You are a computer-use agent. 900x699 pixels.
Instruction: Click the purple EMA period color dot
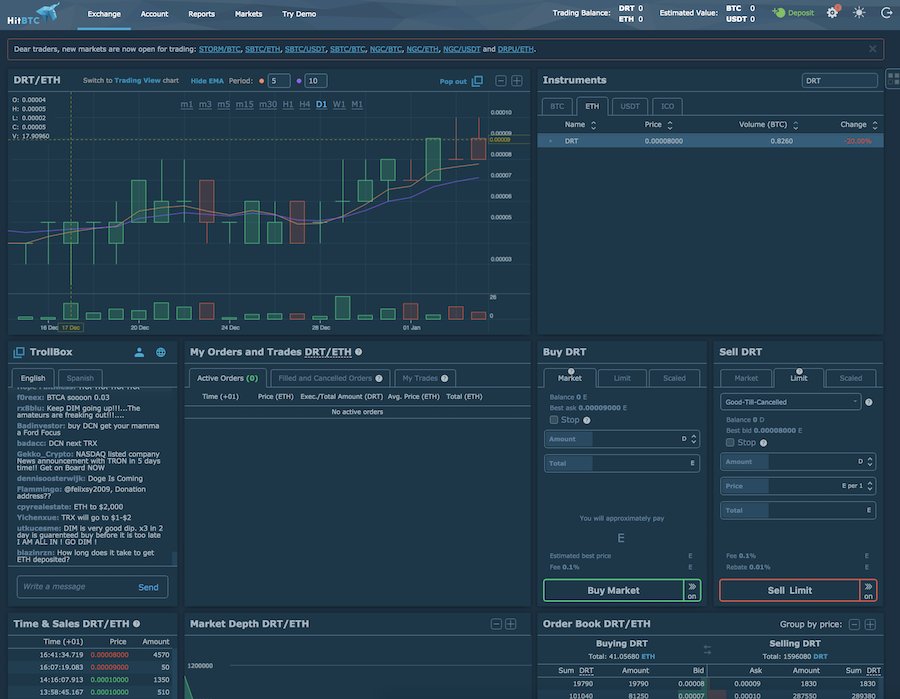[299, 81]
